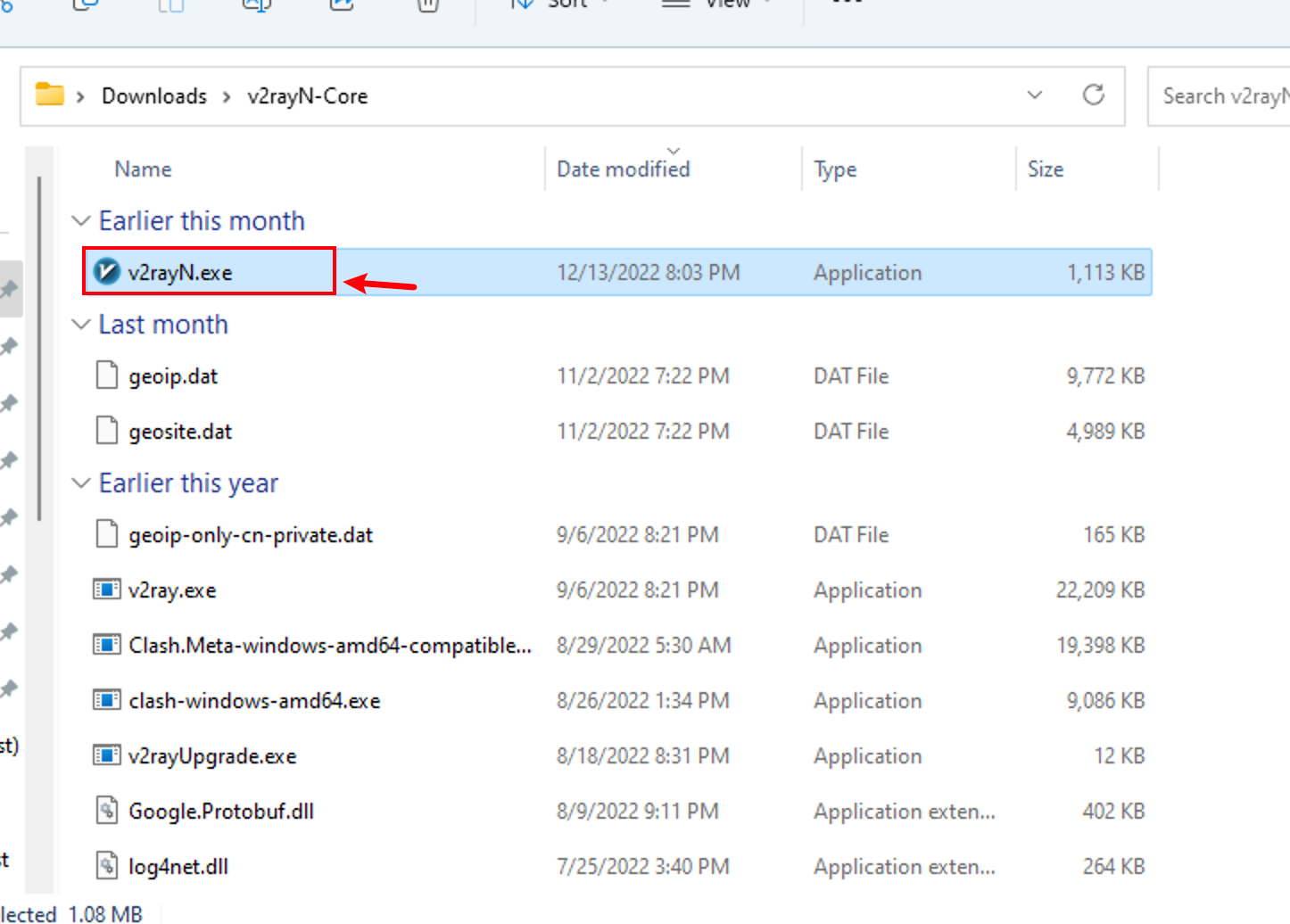Click the 7/25/2022 3:40 PM date cell

643,866
